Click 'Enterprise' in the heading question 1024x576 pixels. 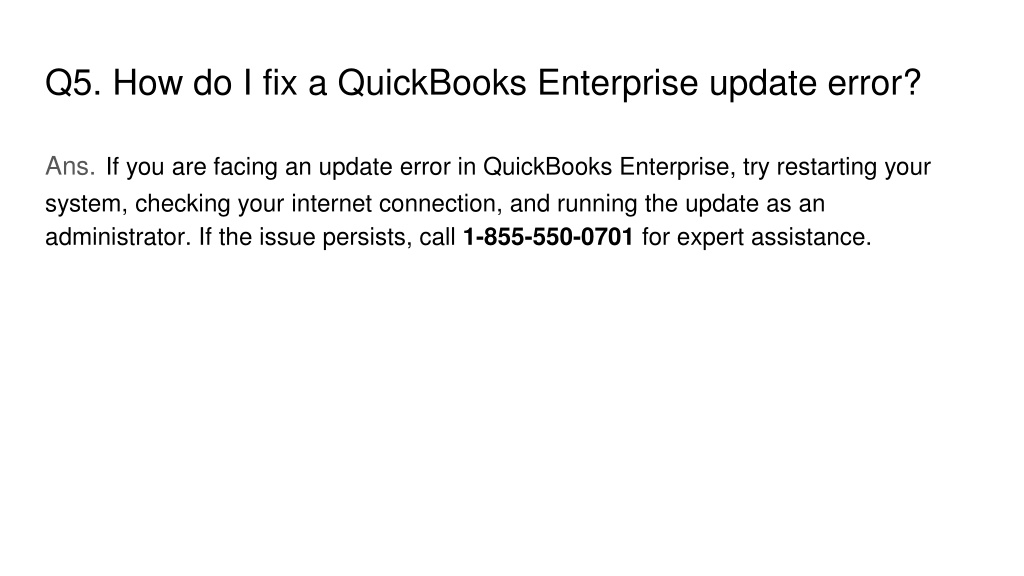pyautogui.click(x=618, y=85)
